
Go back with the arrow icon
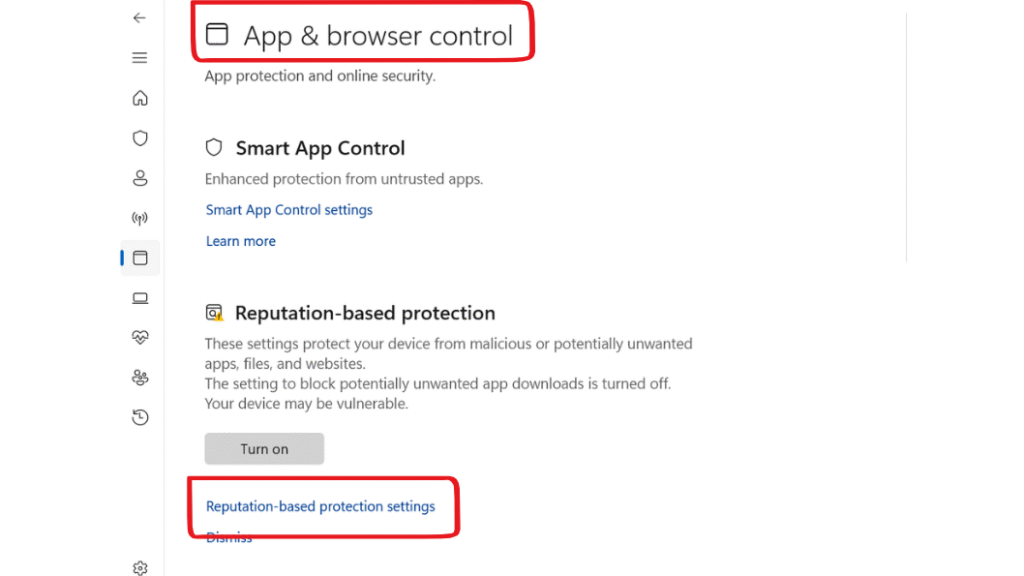pyautogui.click(x=139, y=18)
